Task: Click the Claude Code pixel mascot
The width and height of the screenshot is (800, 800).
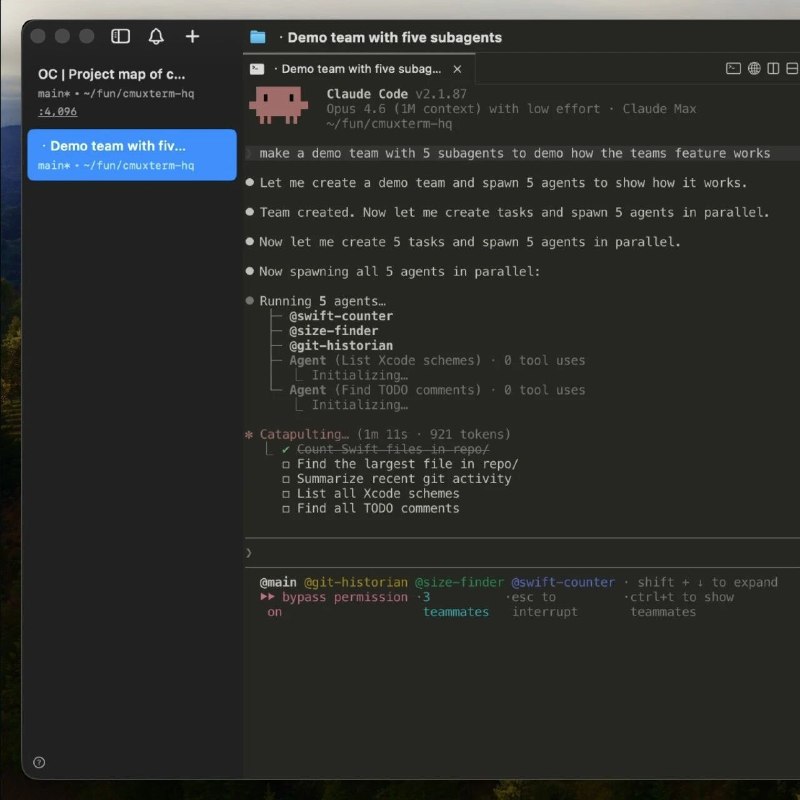Action: click(x=278, y=105)
